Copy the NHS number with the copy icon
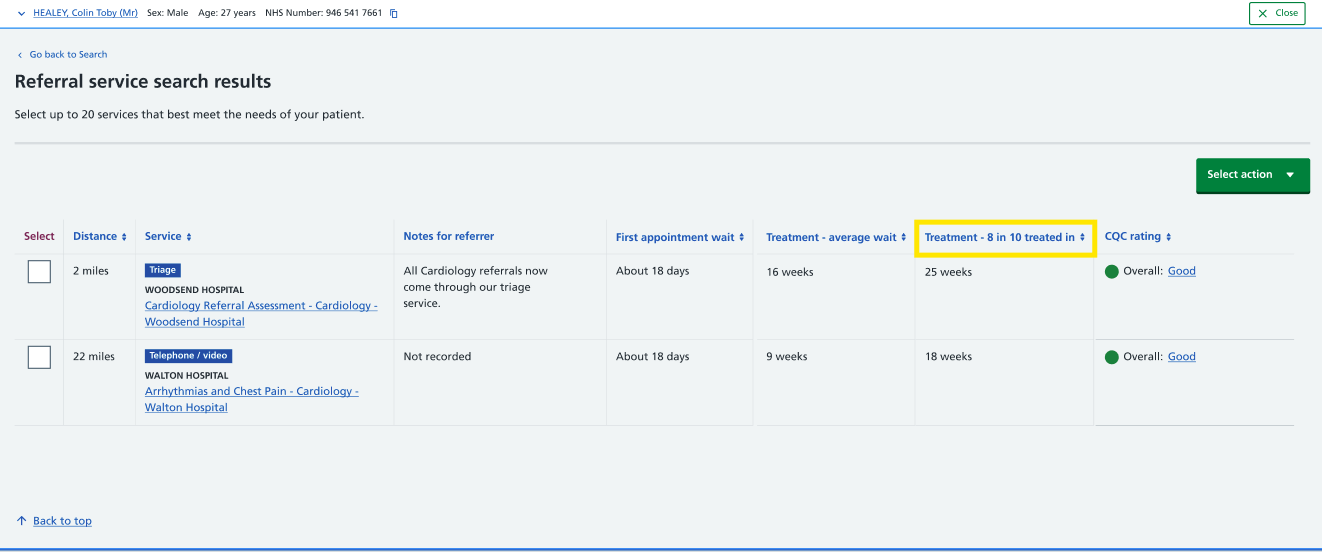 (x=394, y=13)
